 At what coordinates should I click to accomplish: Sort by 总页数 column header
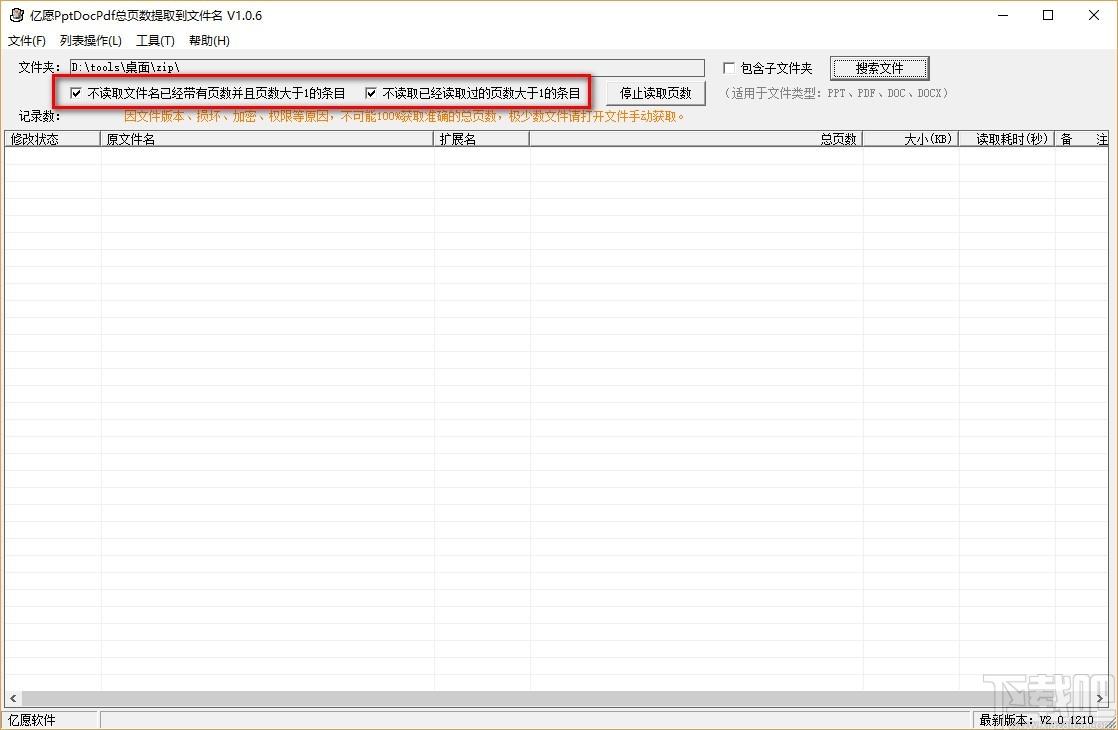696,139
